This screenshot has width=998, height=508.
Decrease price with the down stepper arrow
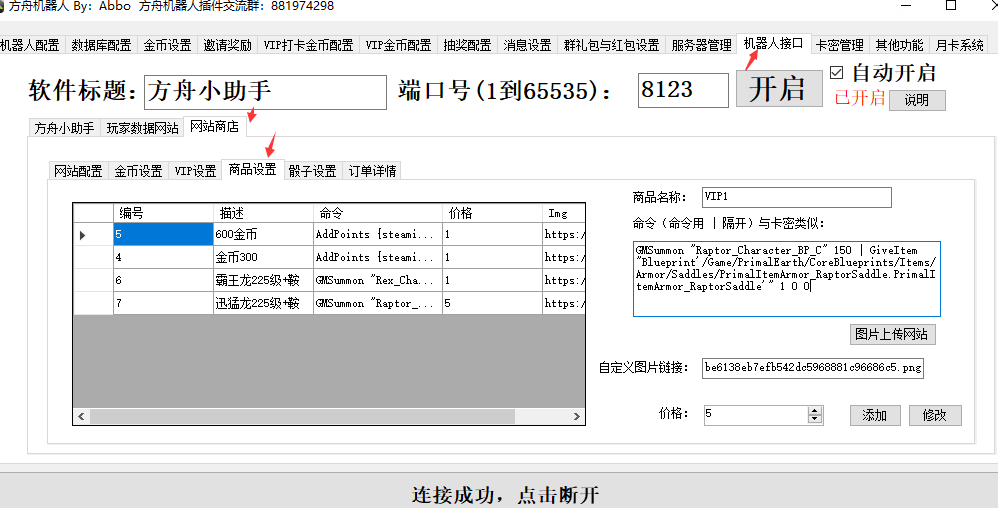click(815, 418)
